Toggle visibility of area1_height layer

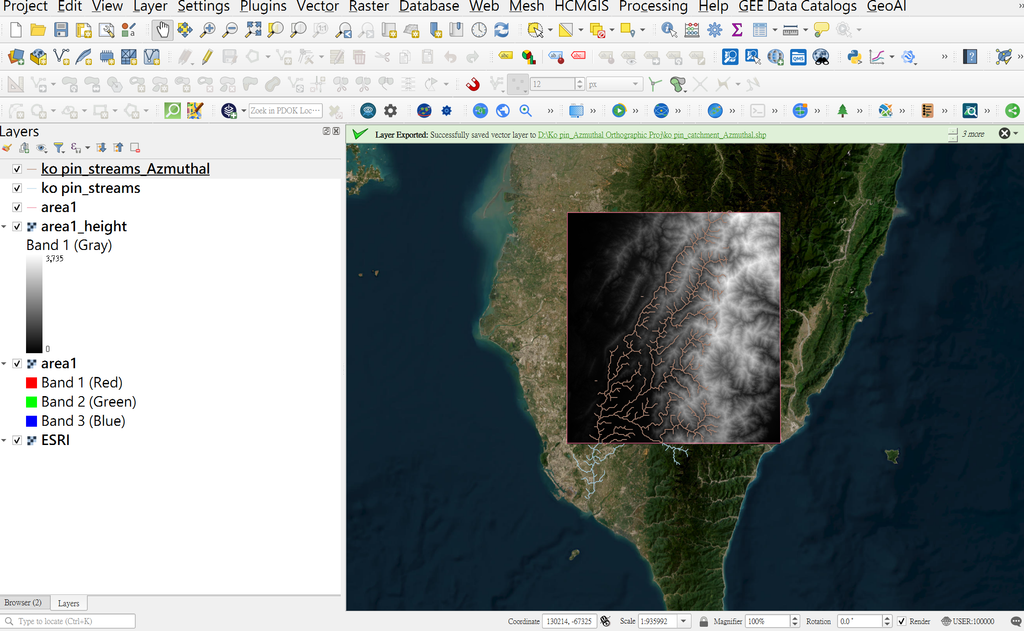[x=17, y=227]
